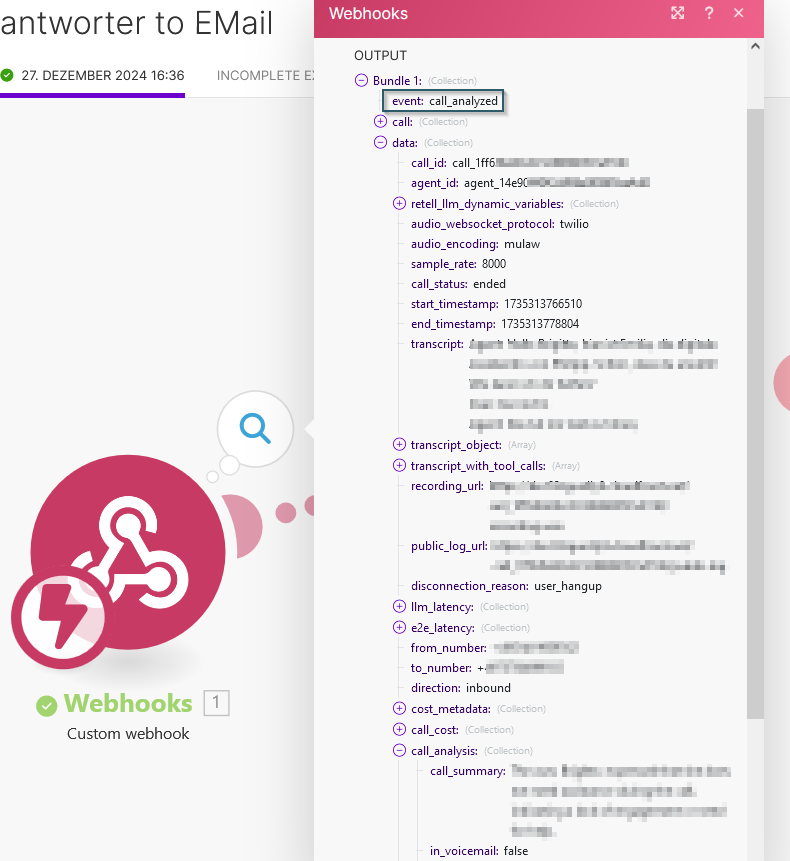
Task: Click the magnifying glass inspector bubble
Action: (x=255, y=429)
